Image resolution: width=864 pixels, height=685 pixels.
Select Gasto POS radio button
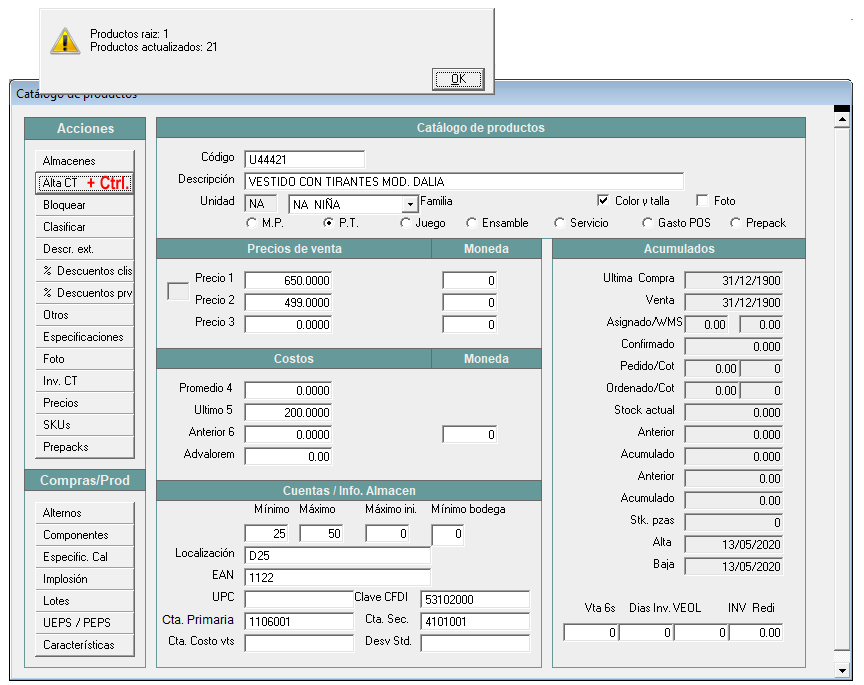[x=647, y=223]
